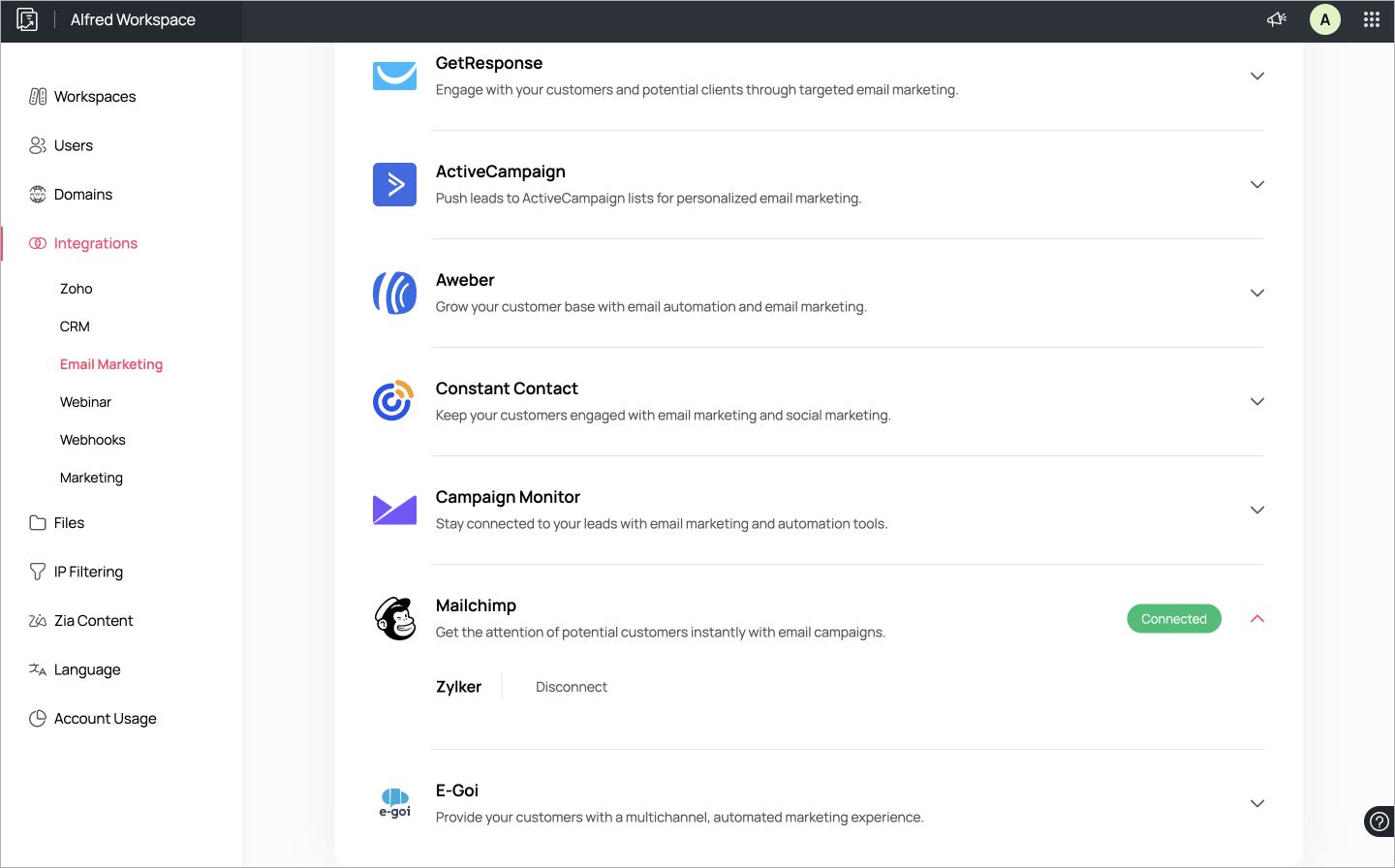Click the announcements megaphone icon

(1276, 19)
